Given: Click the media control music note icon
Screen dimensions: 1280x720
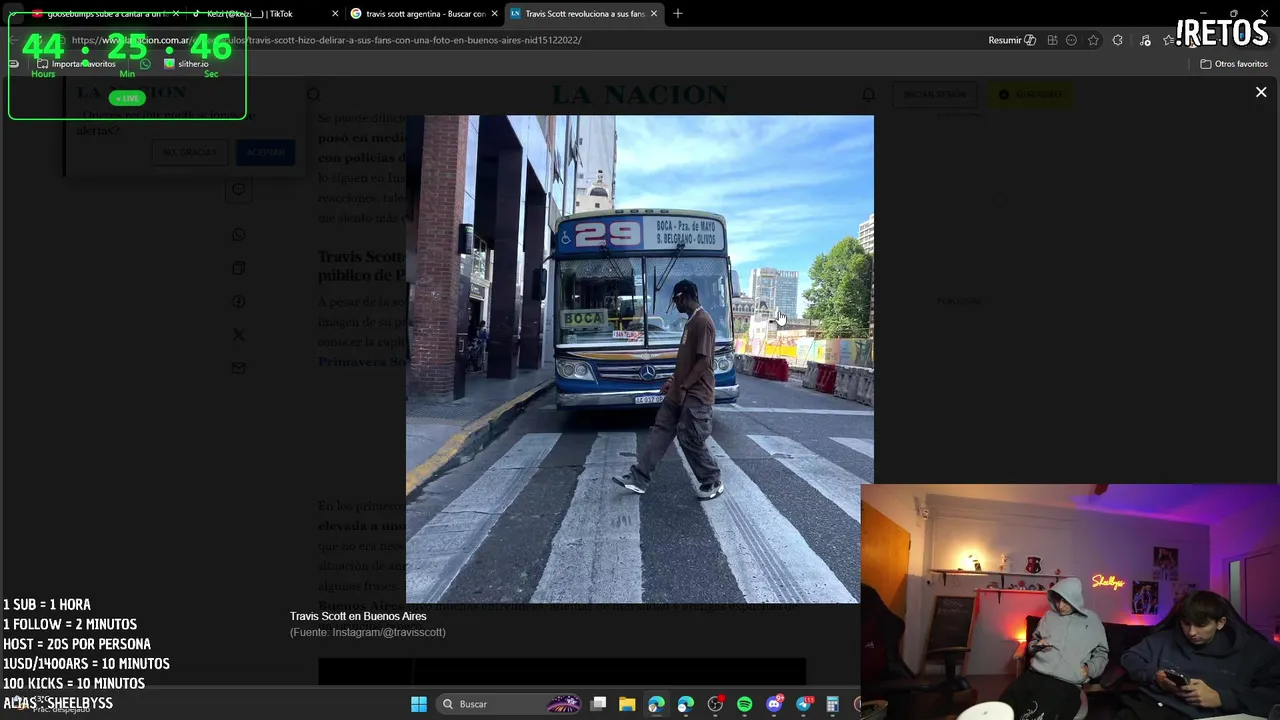Looking at the screenshot, I should pyautogui.click(x=1145, y=40).
